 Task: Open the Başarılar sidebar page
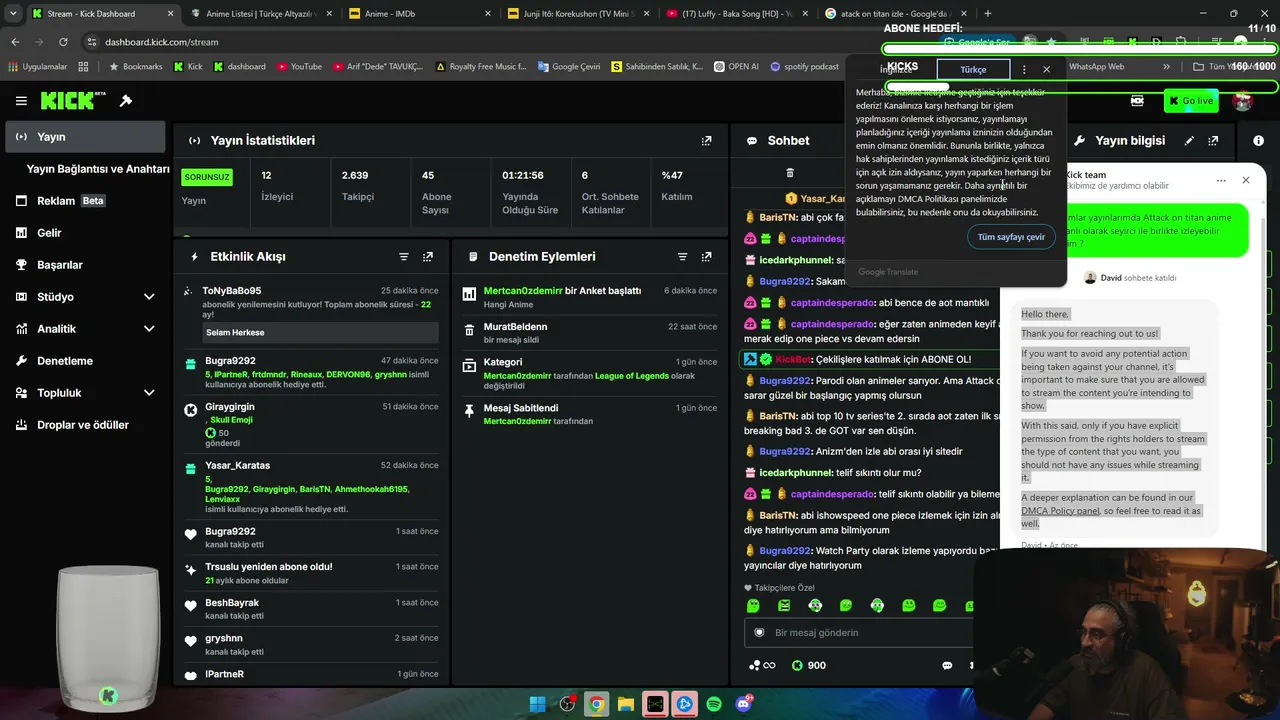coord(85,265)
